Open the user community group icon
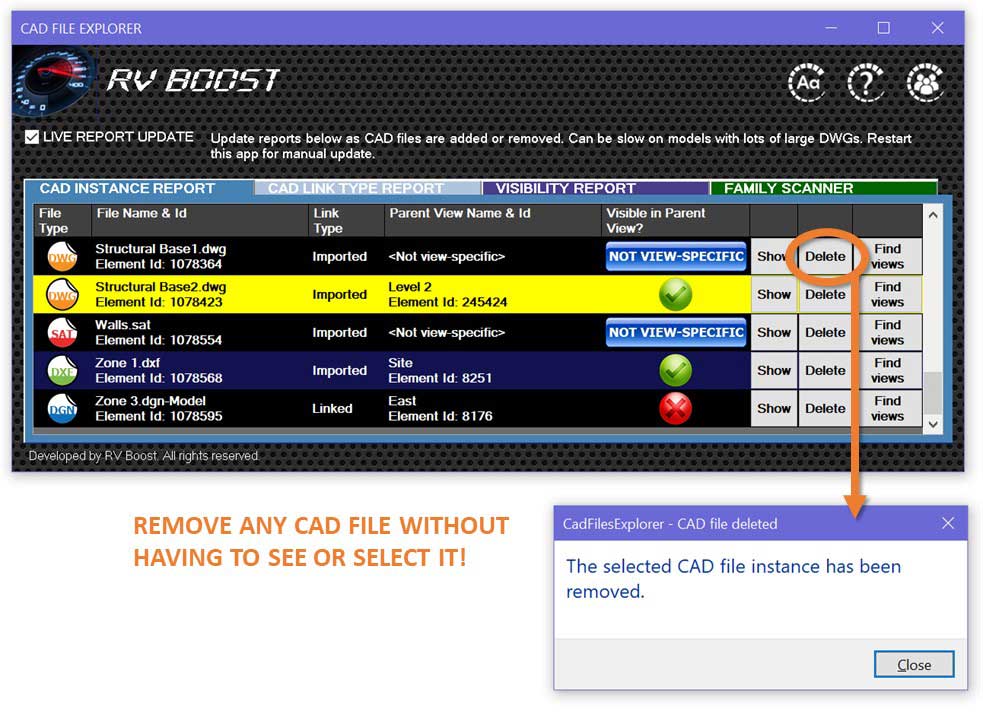The image size is (983, 716). tap(925, 82)
